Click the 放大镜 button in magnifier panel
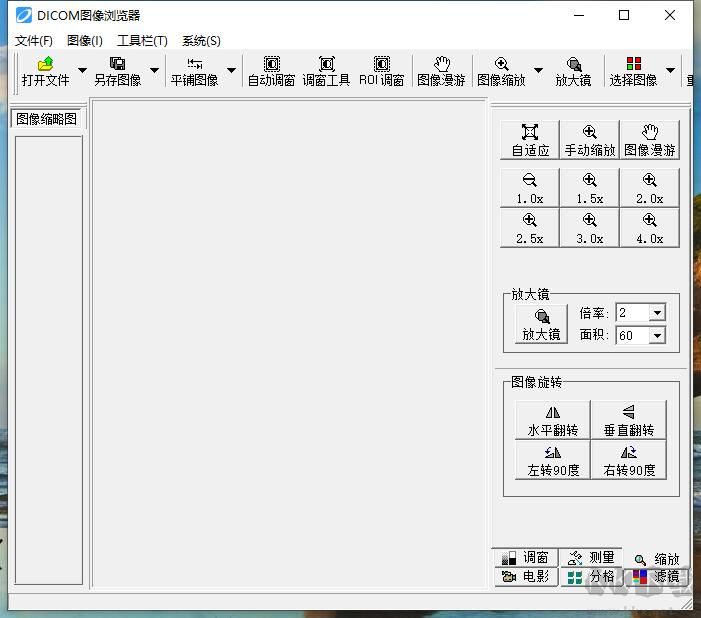Screen dimensions: 701x618 (x=541, y=325)
